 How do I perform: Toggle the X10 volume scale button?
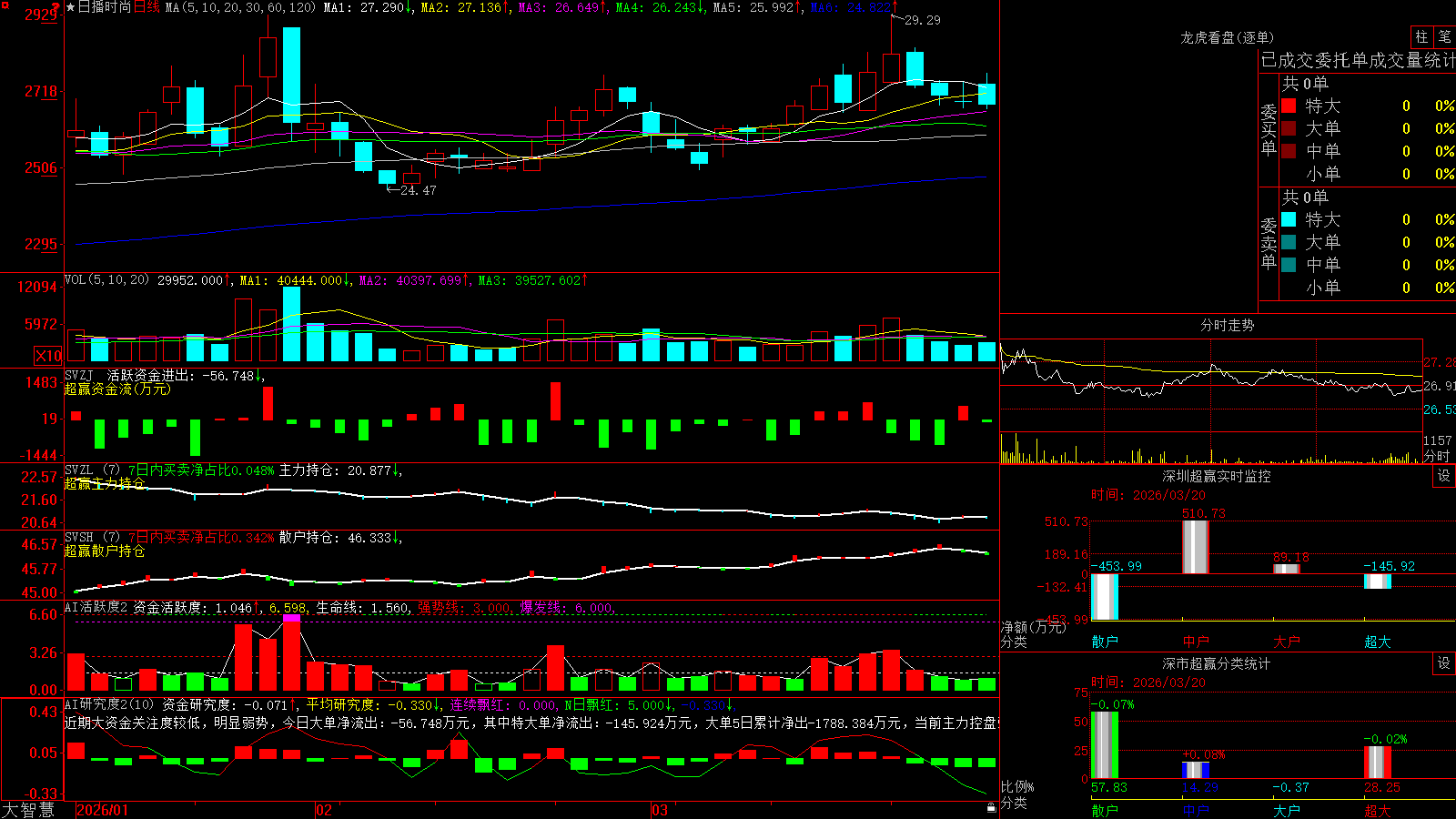click(x=49, y=356)
